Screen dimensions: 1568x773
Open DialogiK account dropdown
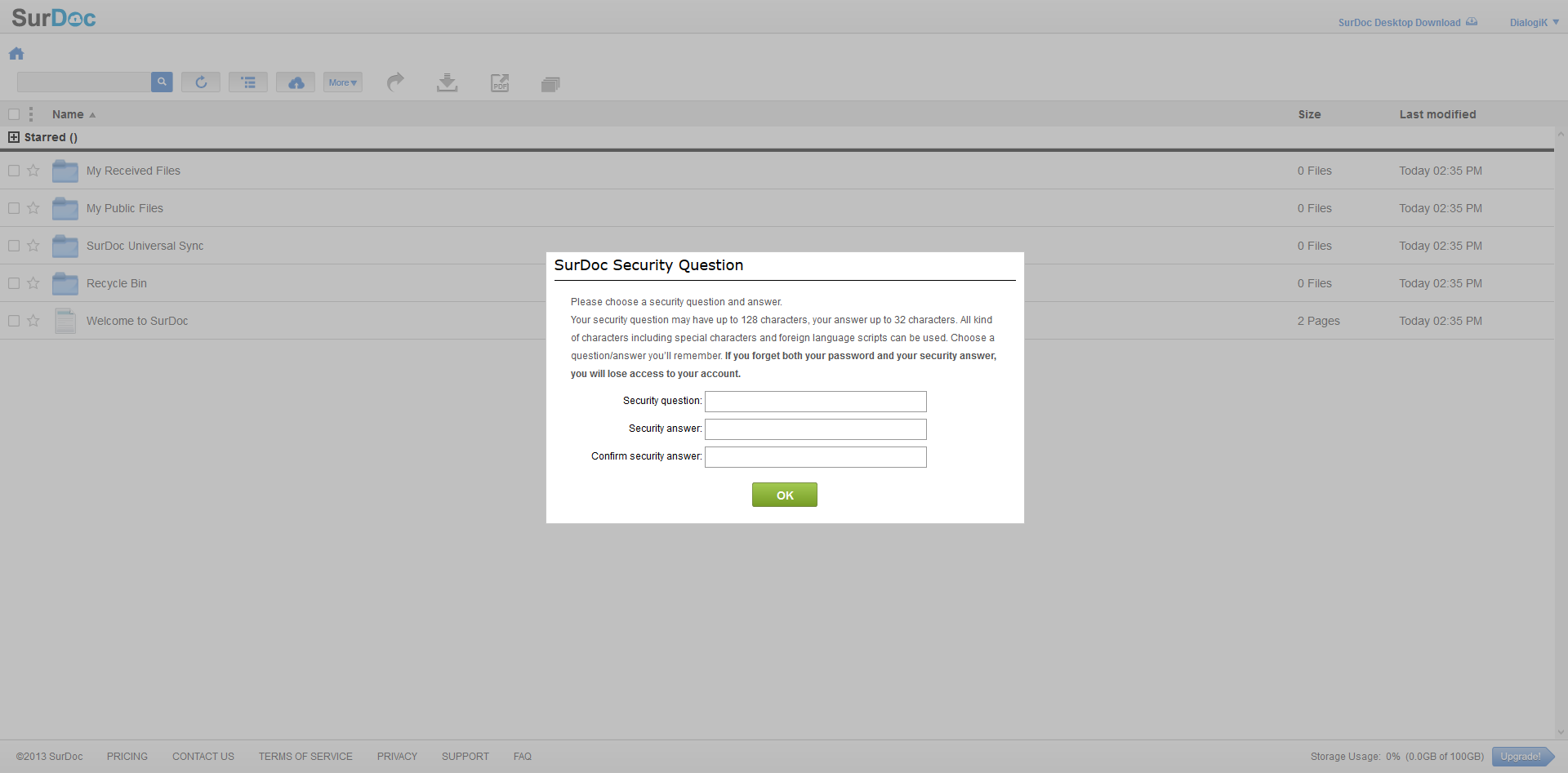[x=1534, y=22]
